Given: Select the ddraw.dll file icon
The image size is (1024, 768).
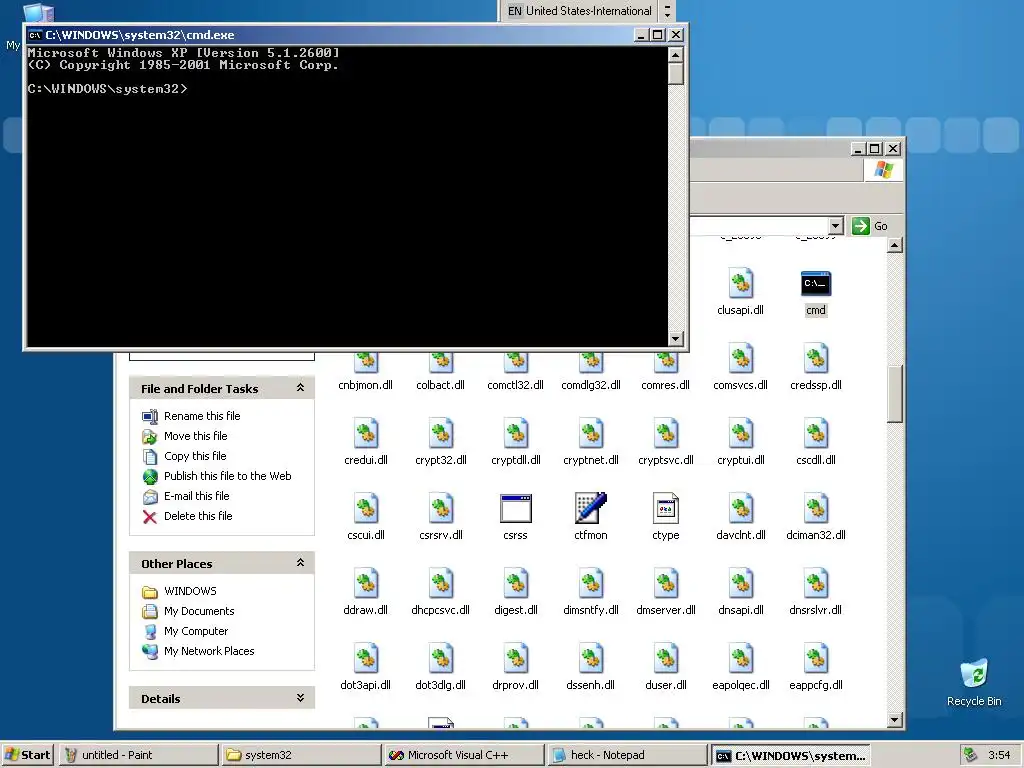Looking at the screenshot, I should 366,584.
